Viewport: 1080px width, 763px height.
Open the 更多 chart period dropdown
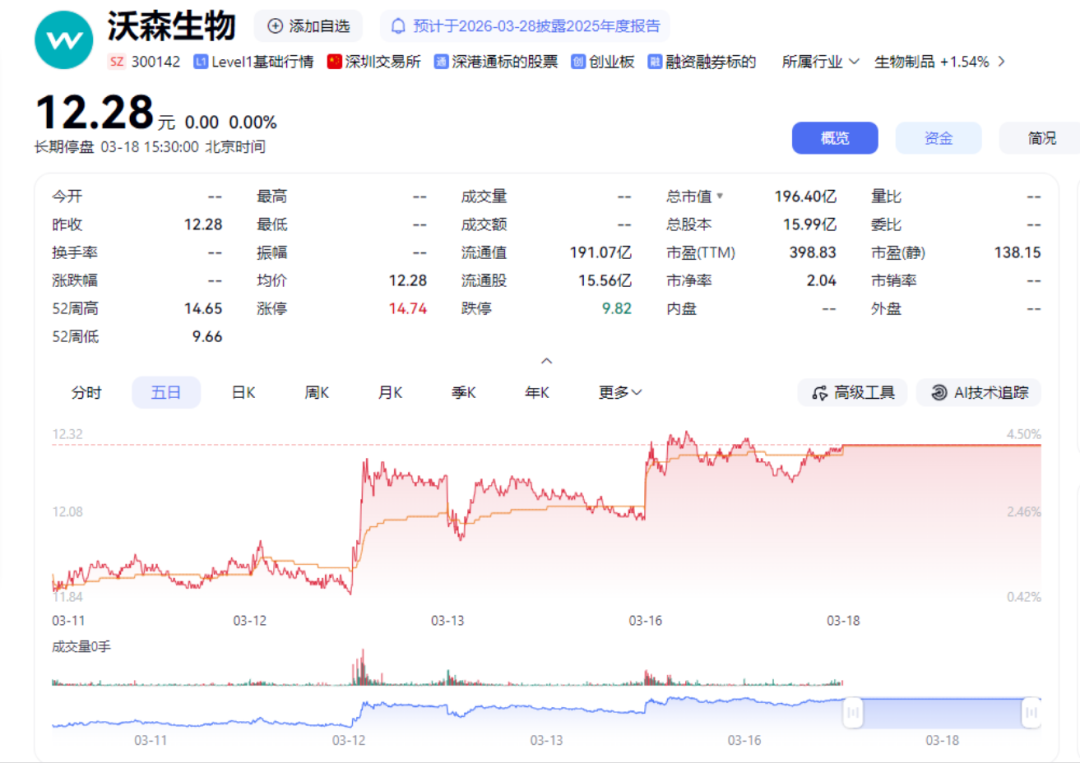(620, 393)
